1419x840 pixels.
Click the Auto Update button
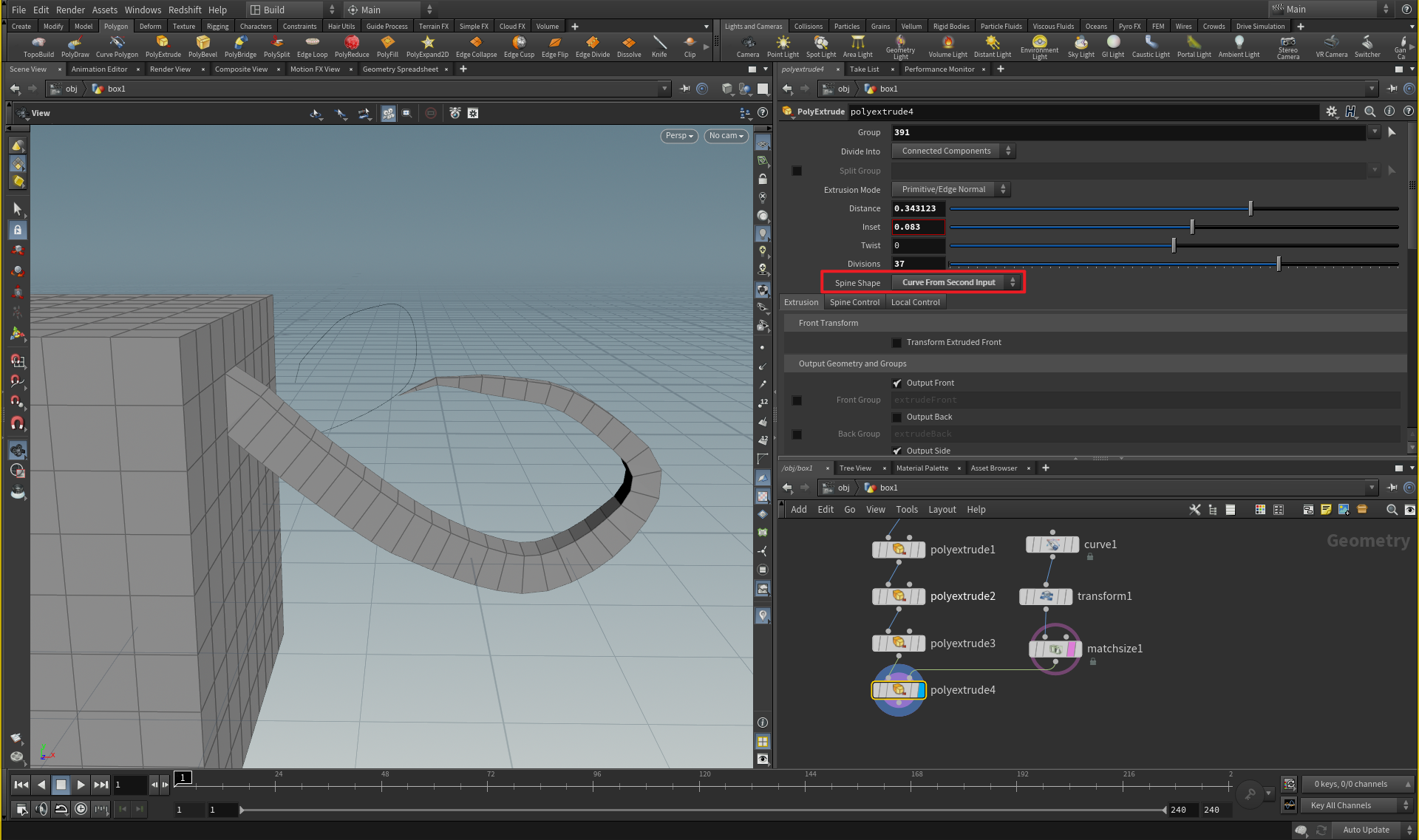pos(1367,830)
